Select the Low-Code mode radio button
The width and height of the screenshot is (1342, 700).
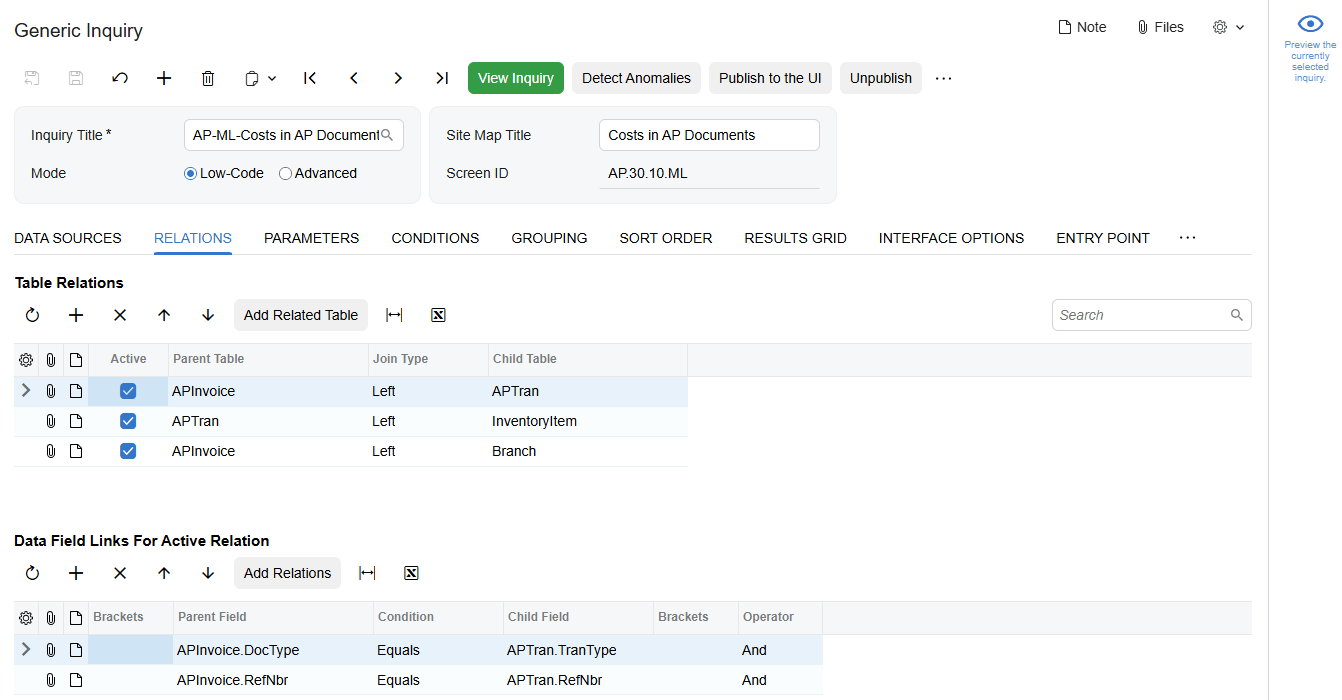tap(191, 173)
